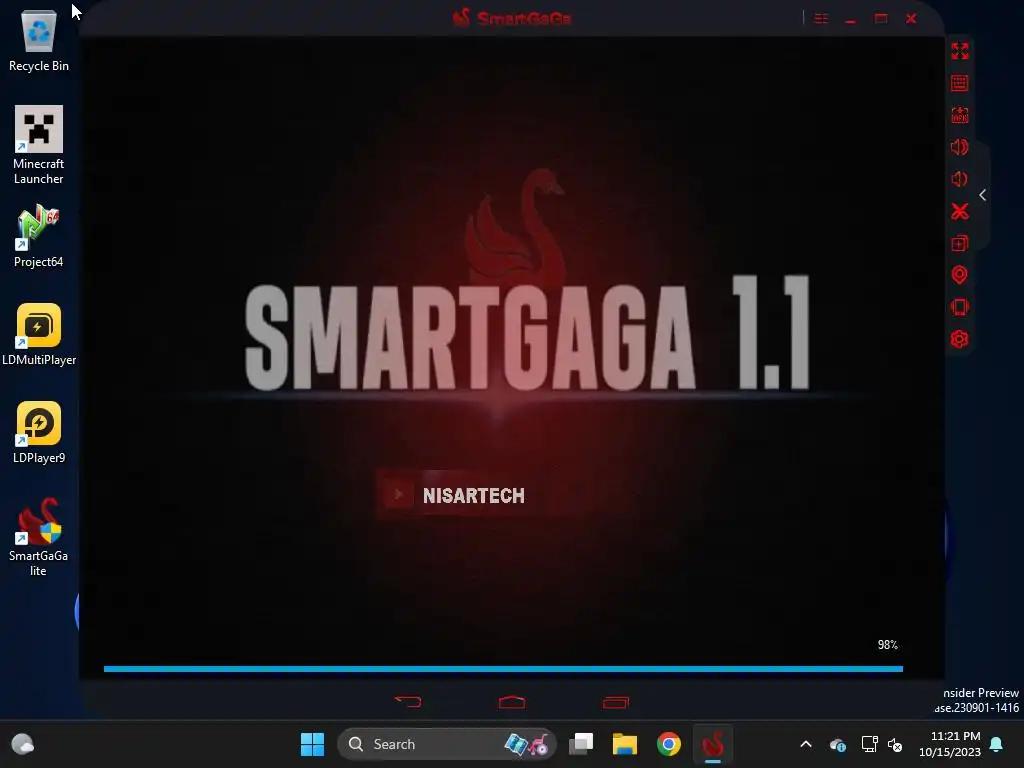Screen dimensions: 1024x768
Task: Click the scissors screenshot icon
Action: point(959,211)
